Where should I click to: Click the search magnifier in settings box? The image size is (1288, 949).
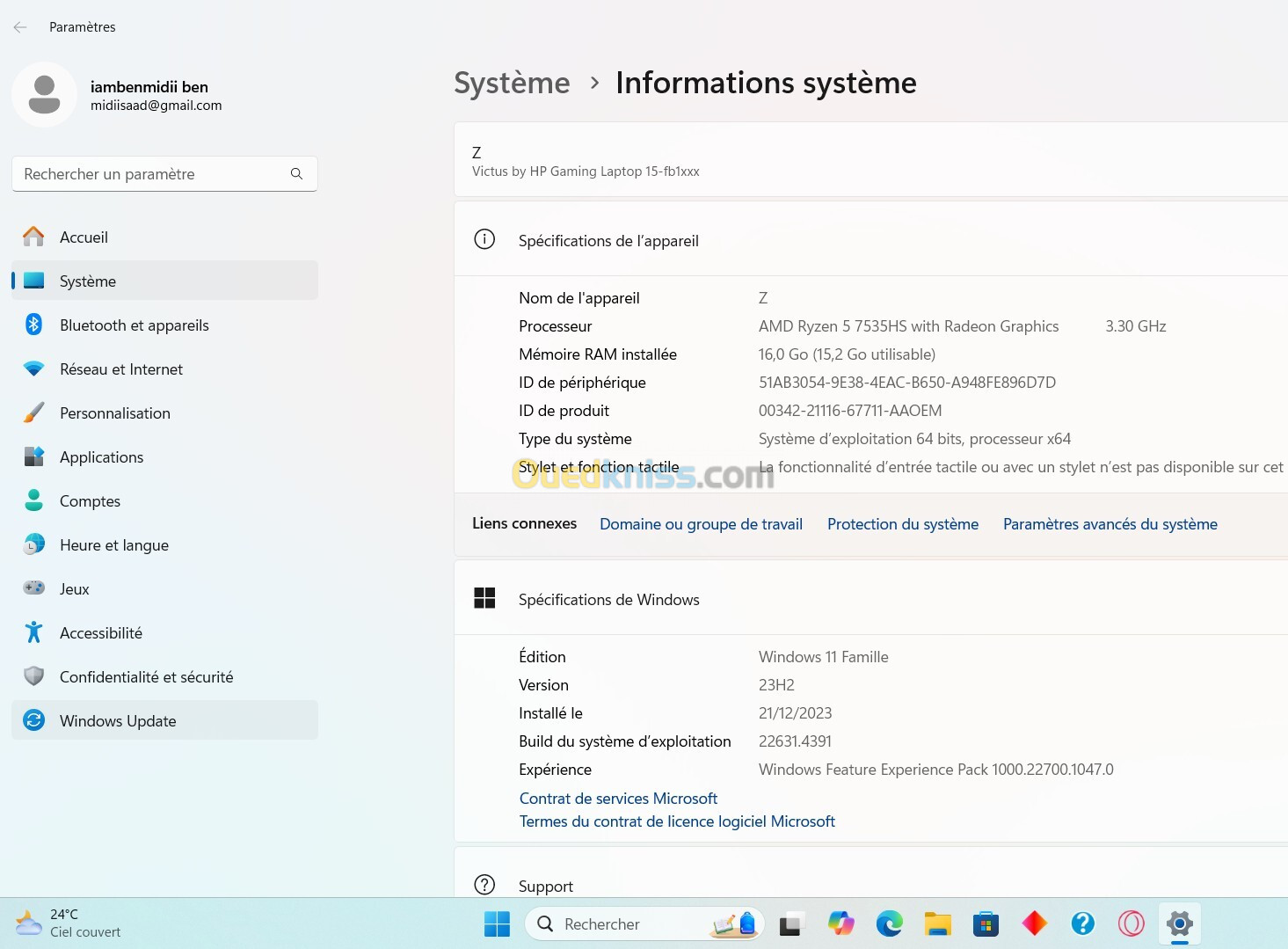click(296, 174)
